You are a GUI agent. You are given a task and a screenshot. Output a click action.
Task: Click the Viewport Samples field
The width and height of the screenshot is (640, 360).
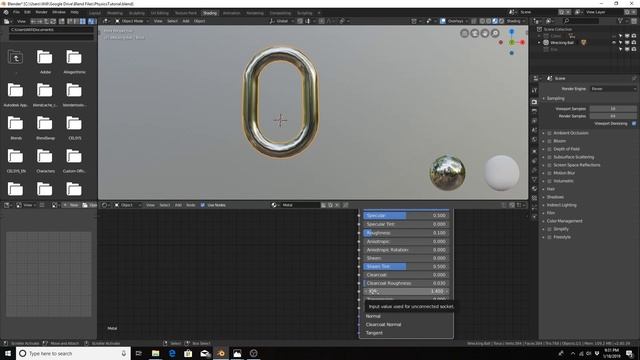coord(613,109)
